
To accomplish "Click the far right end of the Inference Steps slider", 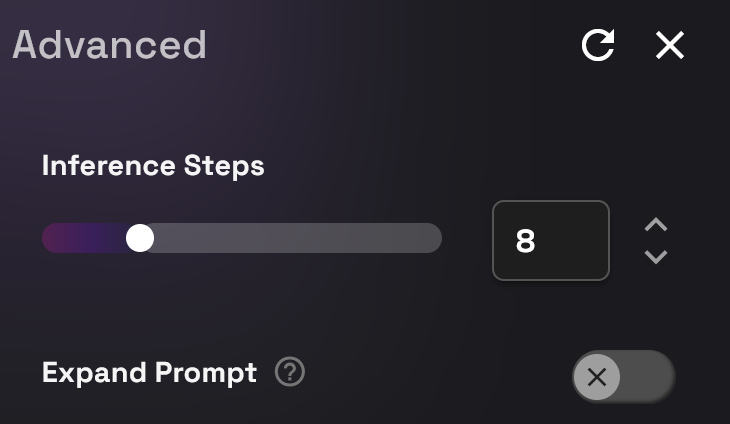I will (x=435, y=238).
